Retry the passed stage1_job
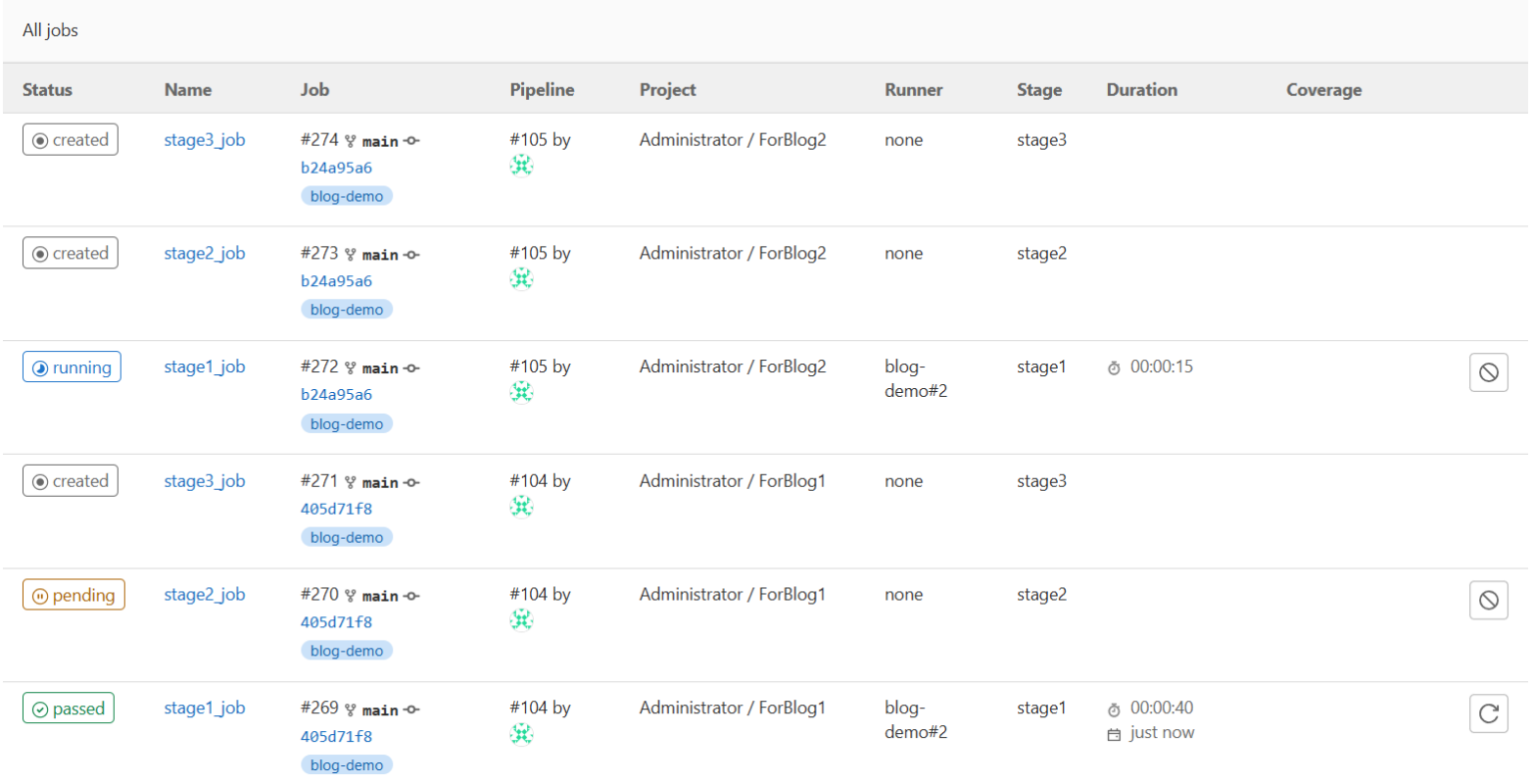This screenshot has width=1533, height=784. pos(1488,713)
